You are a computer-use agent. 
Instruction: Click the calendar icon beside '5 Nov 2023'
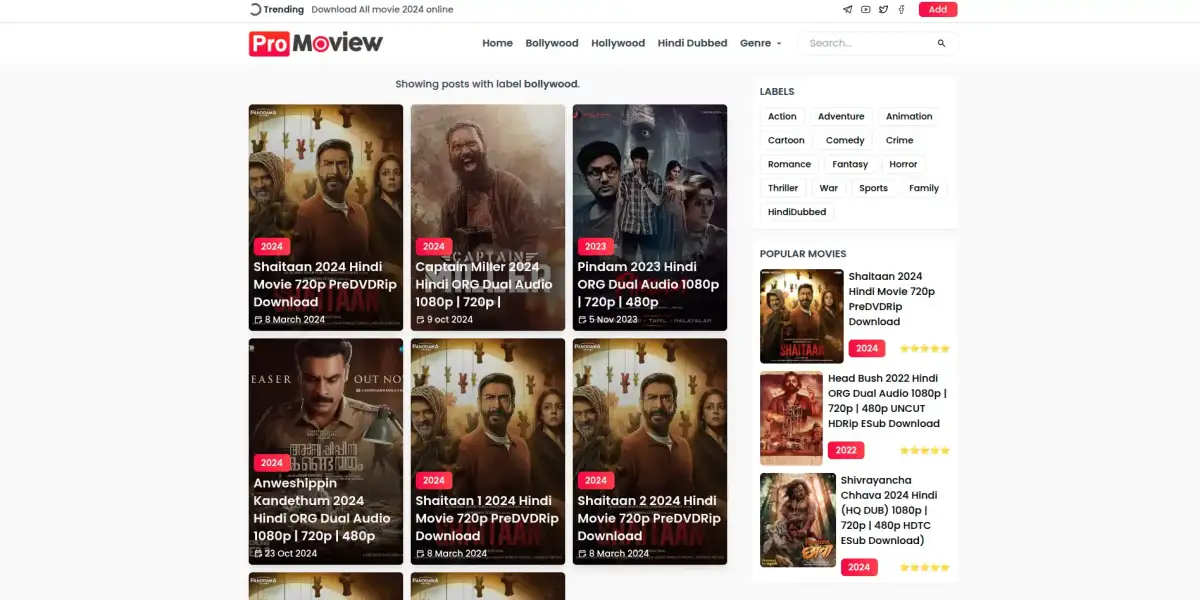(x=582, y=320)
